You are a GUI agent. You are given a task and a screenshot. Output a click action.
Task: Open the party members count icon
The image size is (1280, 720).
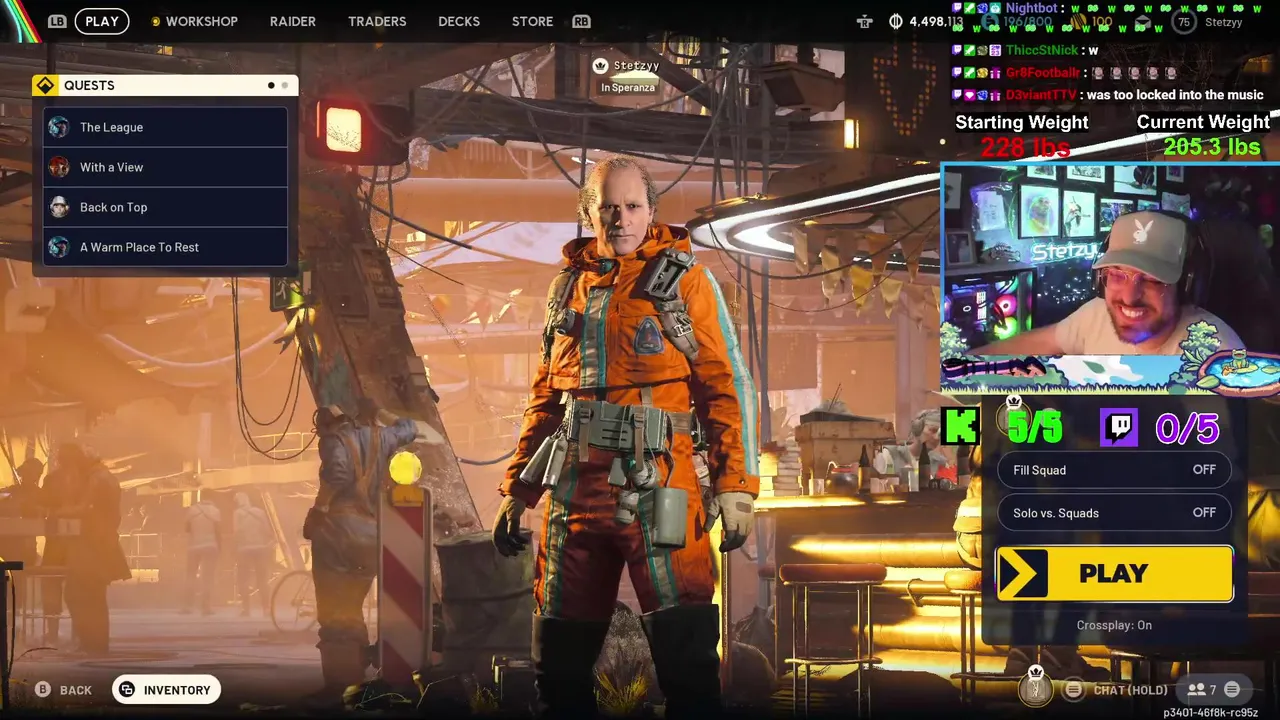click(x=1196, y=689)
